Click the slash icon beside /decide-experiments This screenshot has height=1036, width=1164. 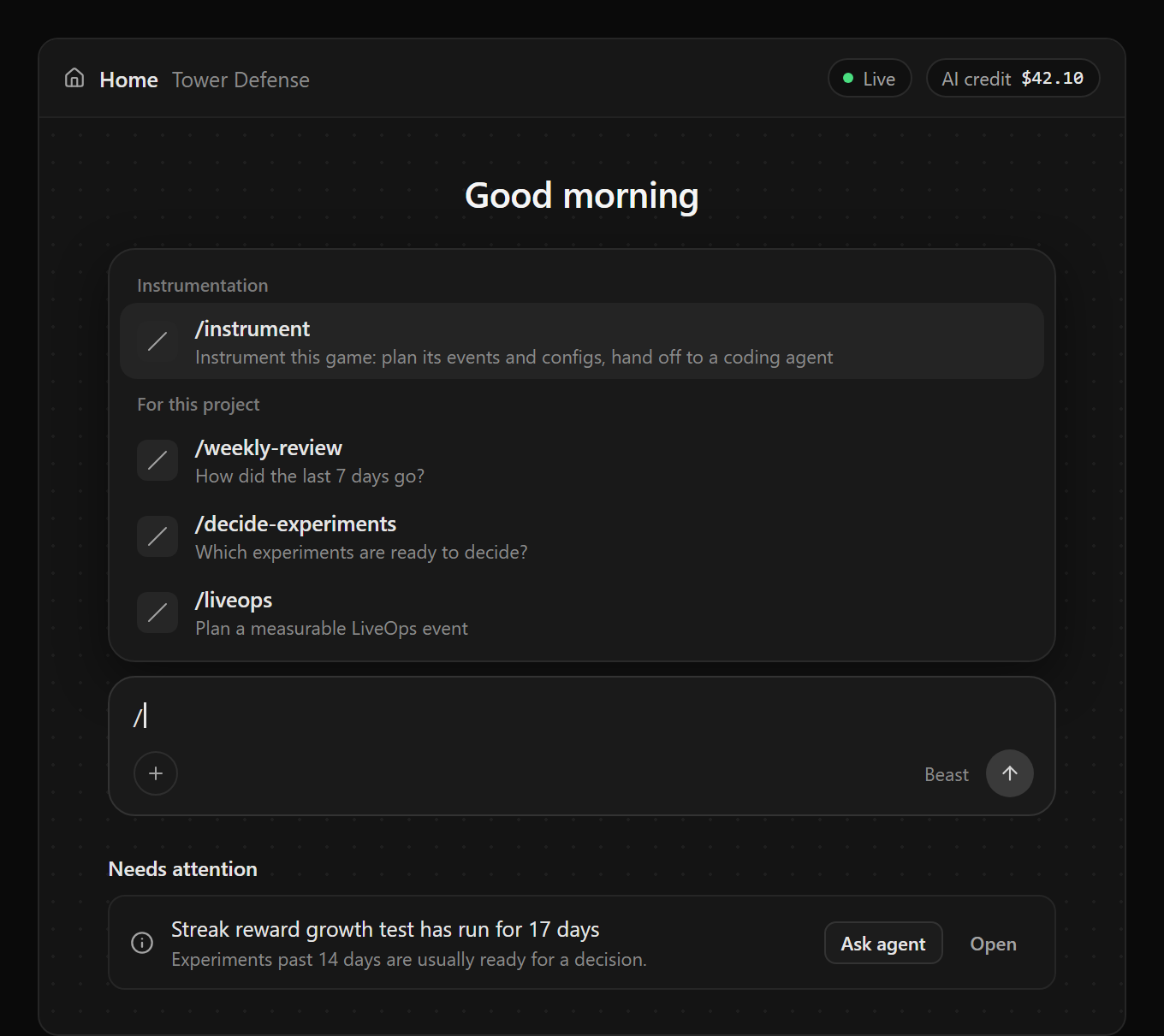(x=157, y=536)
